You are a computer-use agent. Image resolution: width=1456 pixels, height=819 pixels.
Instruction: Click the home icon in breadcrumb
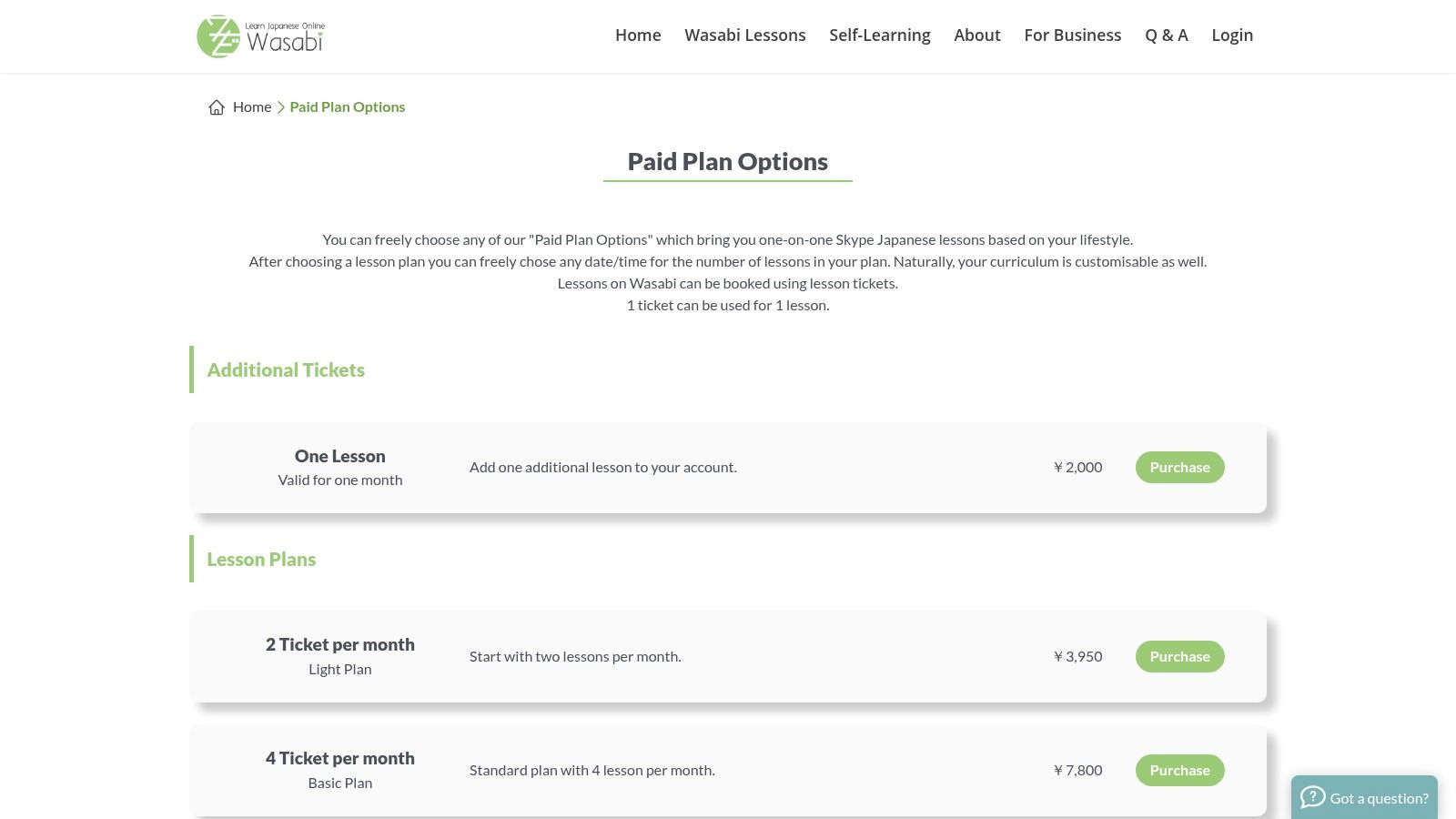217,107
